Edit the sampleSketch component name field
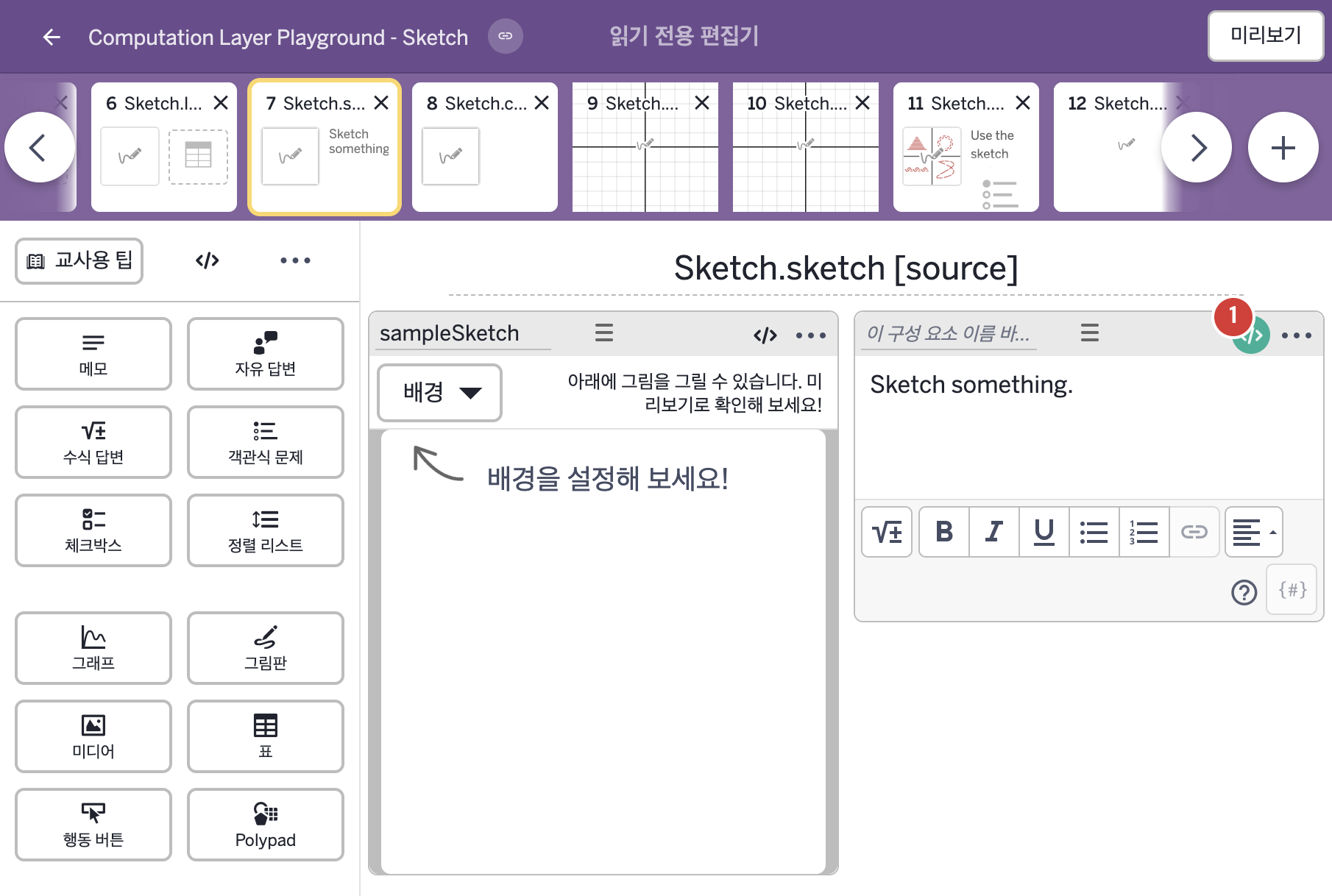Image resolution: width=1332 pixels, height=896 pixels. click(x=464, y=334)
